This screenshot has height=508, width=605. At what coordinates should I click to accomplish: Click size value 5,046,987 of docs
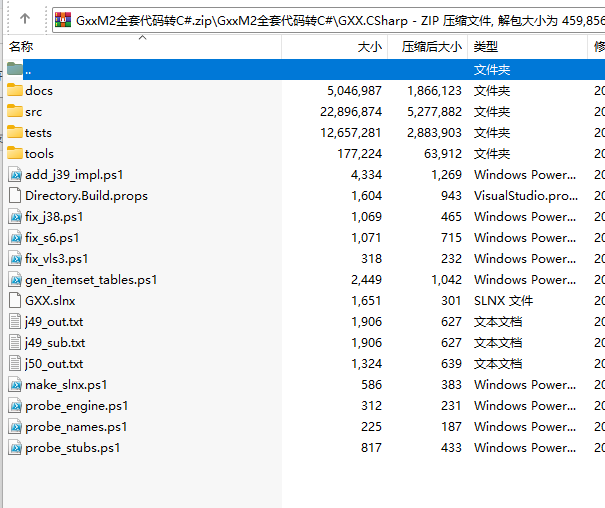coord(354,91)
